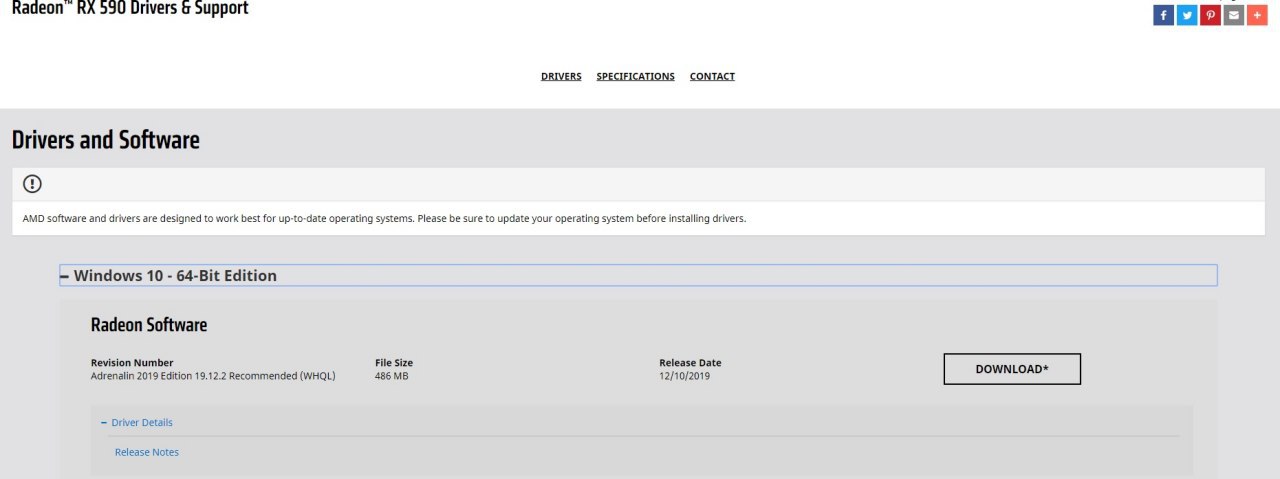
Task: Click the Revision Number label
Action: click(132, 363)
